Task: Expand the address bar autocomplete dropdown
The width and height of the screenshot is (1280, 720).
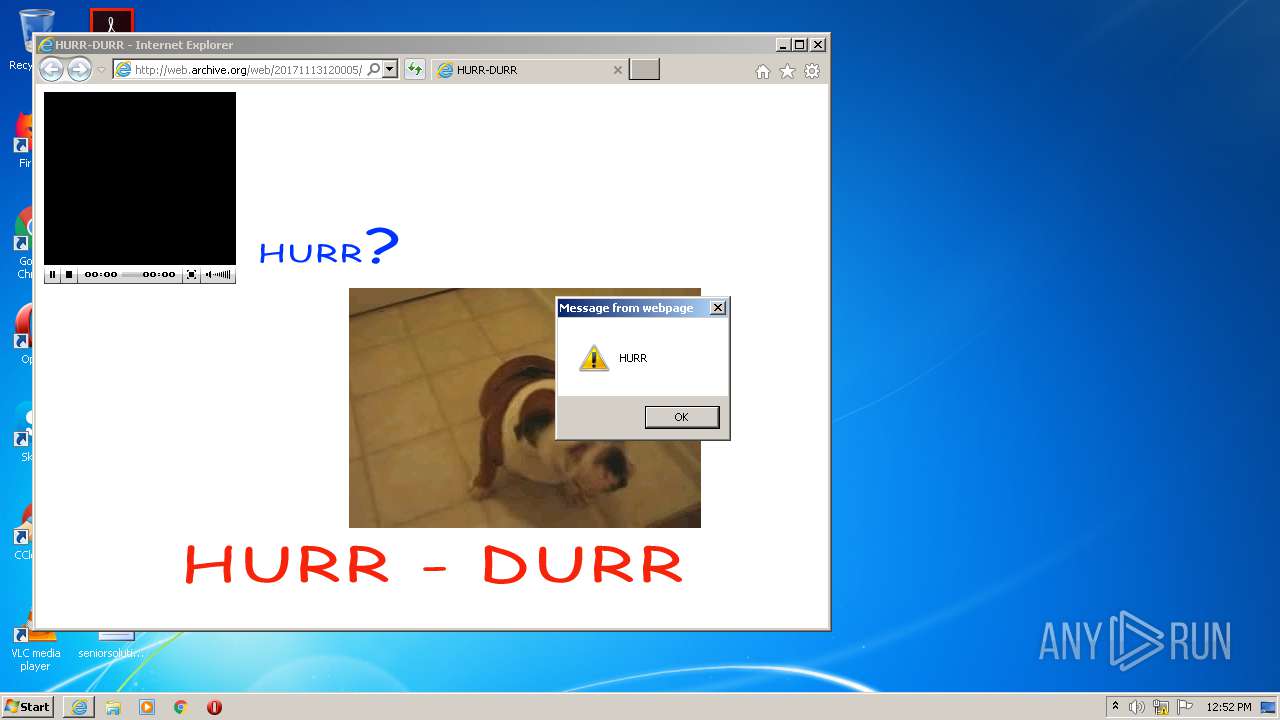Action: click(390, 69)
